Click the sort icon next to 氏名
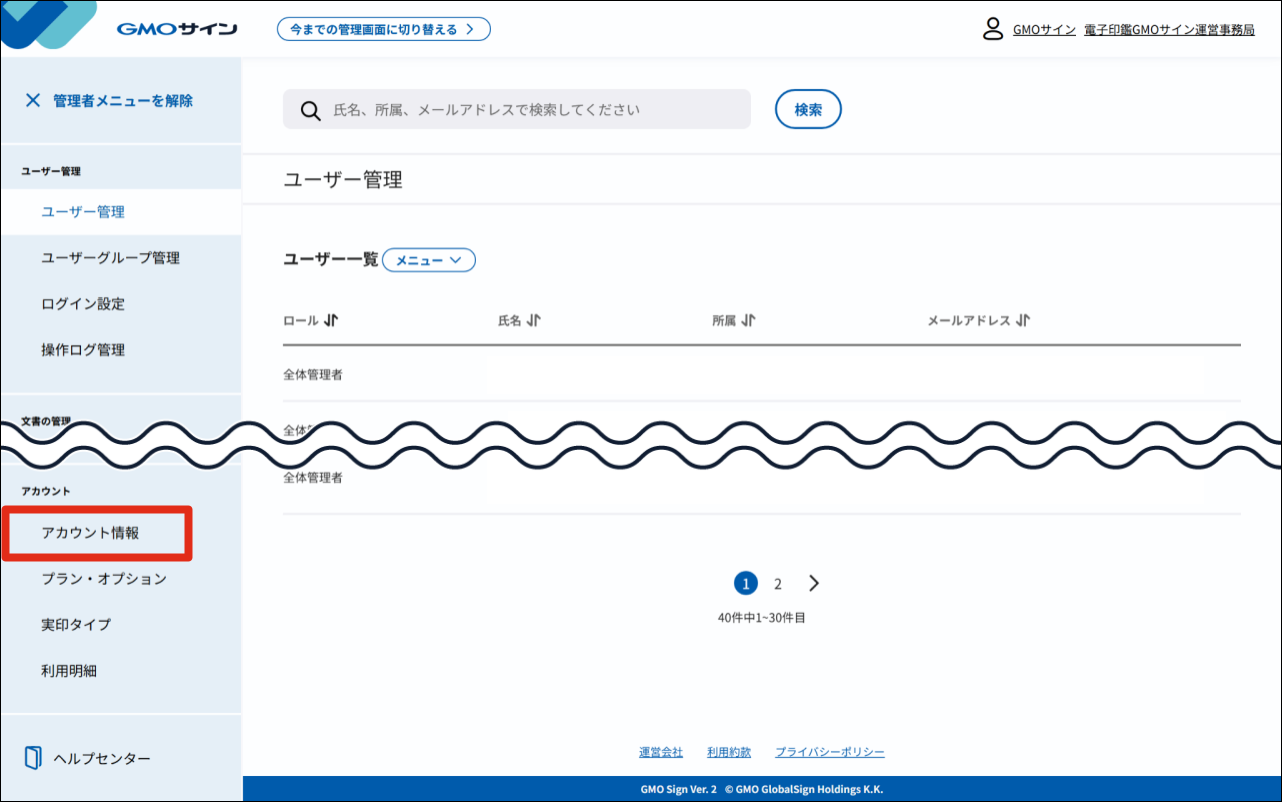The height and width of the screenshot is (802, 1282). pyautogui.click(x=536, y=320)
